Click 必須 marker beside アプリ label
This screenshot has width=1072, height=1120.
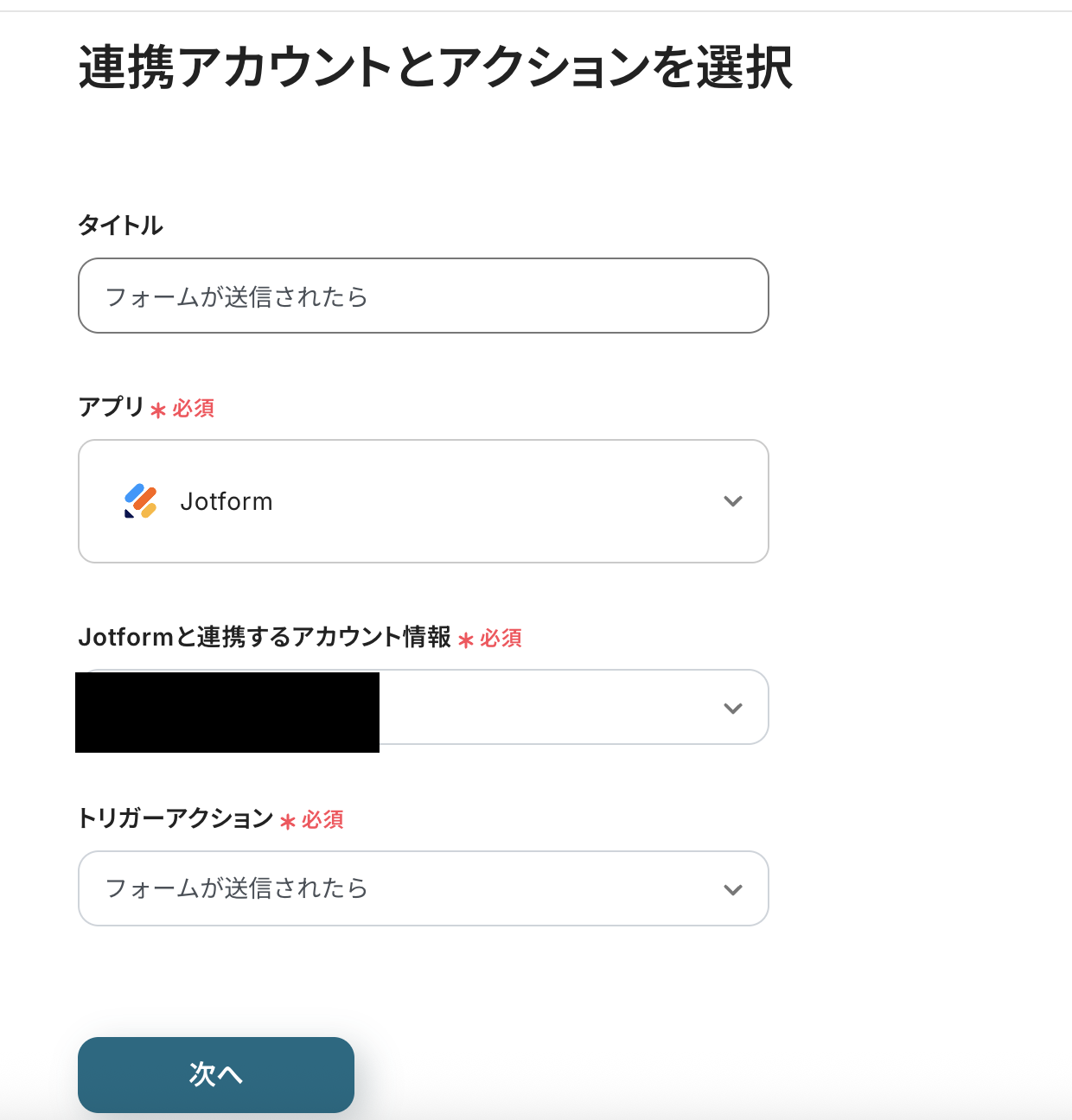[x=193, y=408]
